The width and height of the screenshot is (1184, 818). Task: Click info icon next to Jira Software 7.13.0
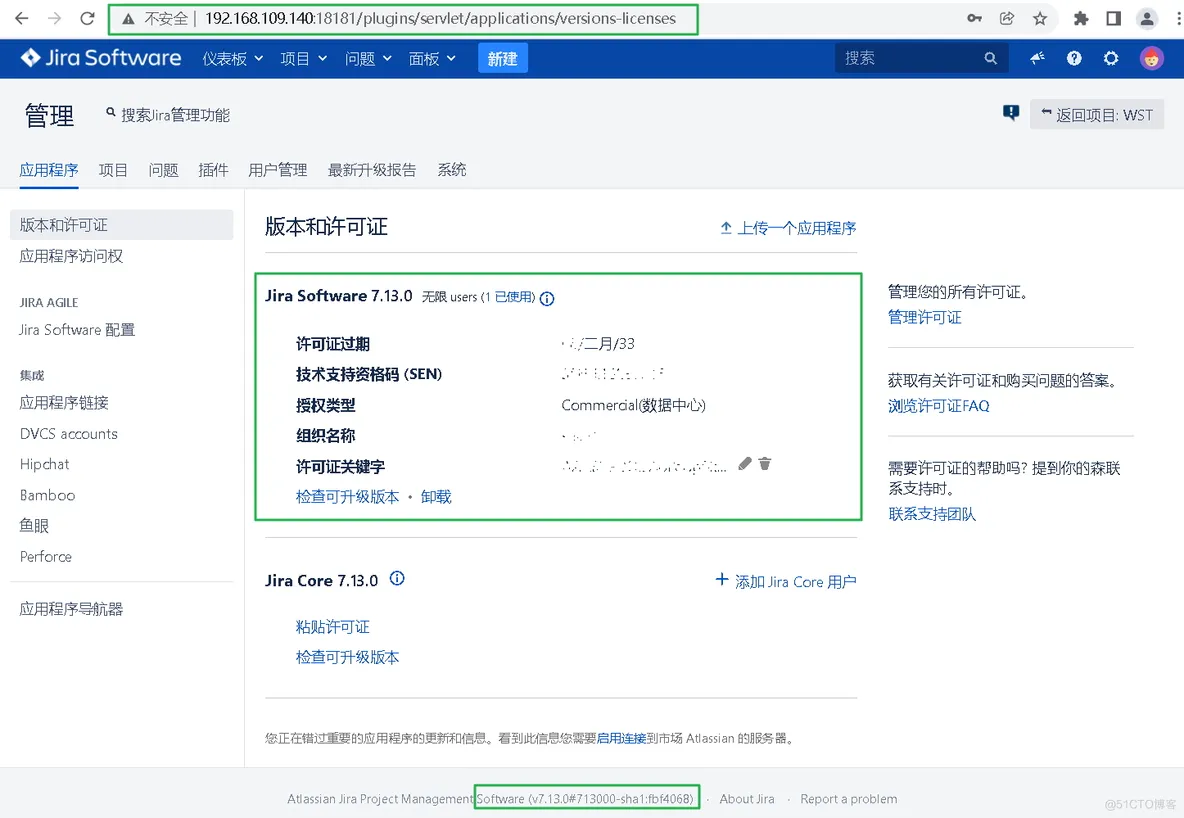(547, 298)
